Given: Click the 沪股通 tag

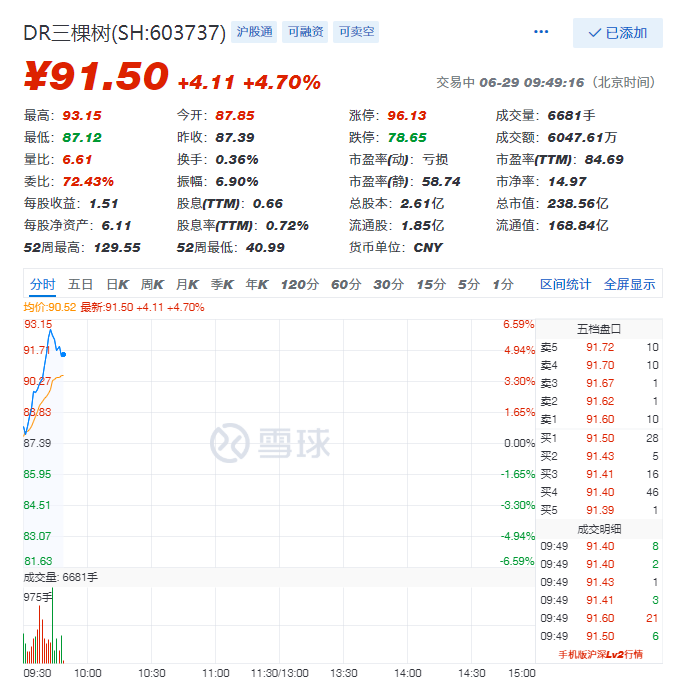Looking at the screenshot, I should pyautogui.click(x=254, y=32).
